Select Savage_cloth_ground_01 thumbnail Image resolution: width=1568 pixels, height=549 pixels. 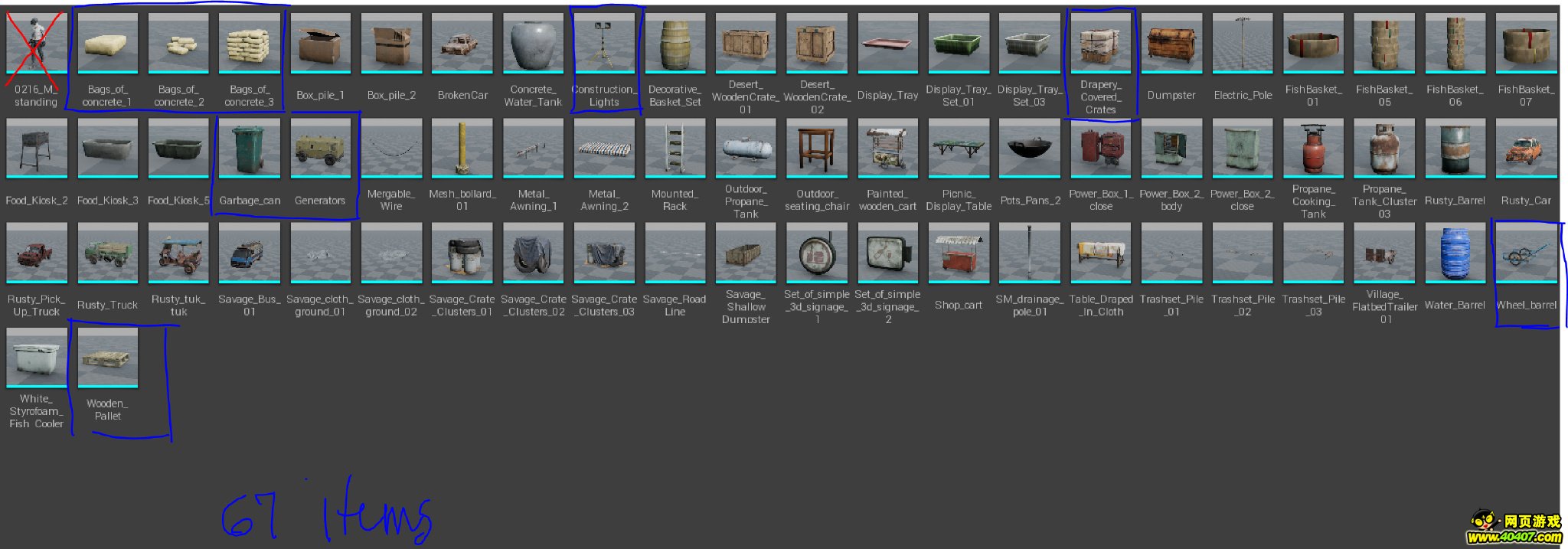click(321, 253)
